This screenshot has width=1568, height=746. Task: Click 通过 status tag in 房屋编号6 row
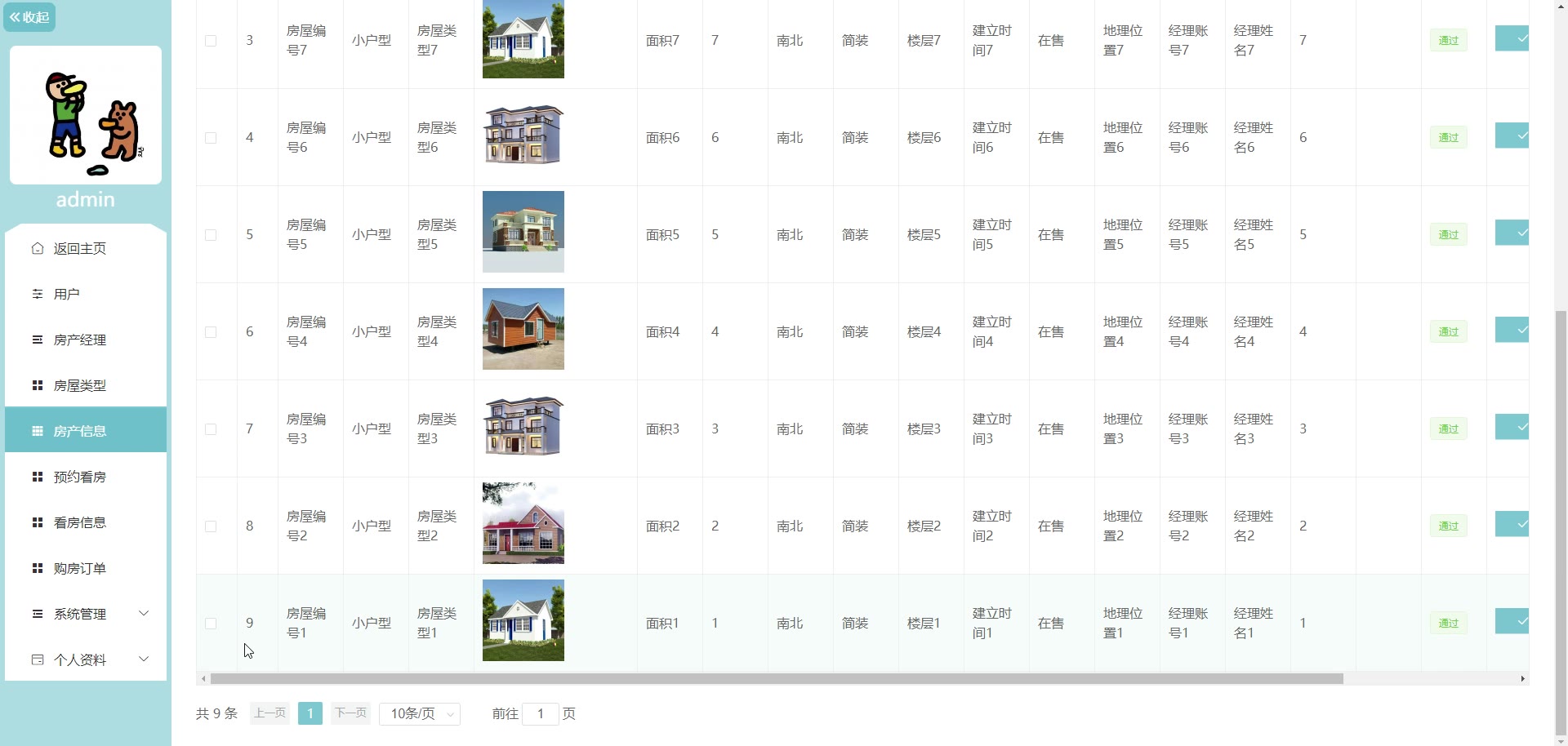coord(1449,137)
